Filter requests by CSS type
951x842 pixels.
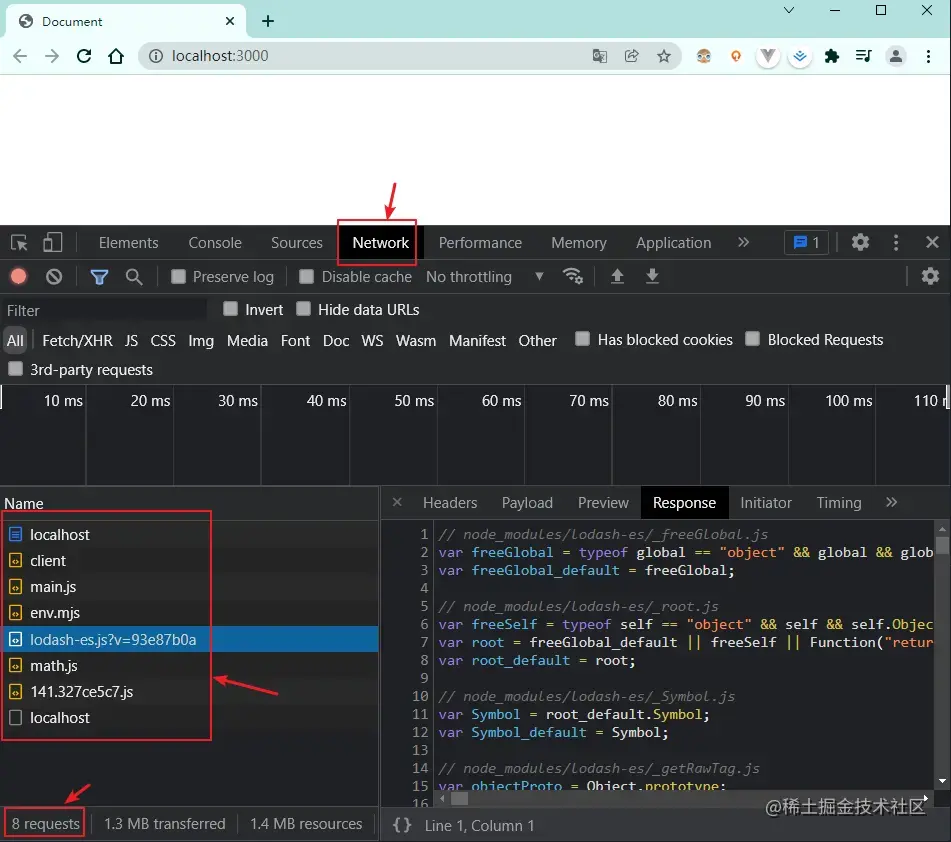(163, 341)
